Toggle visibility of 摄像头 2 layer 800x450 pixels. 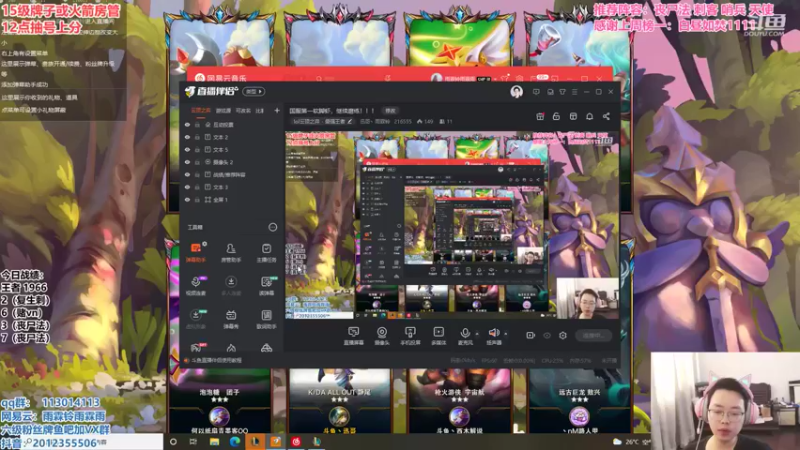coord(187,162)
